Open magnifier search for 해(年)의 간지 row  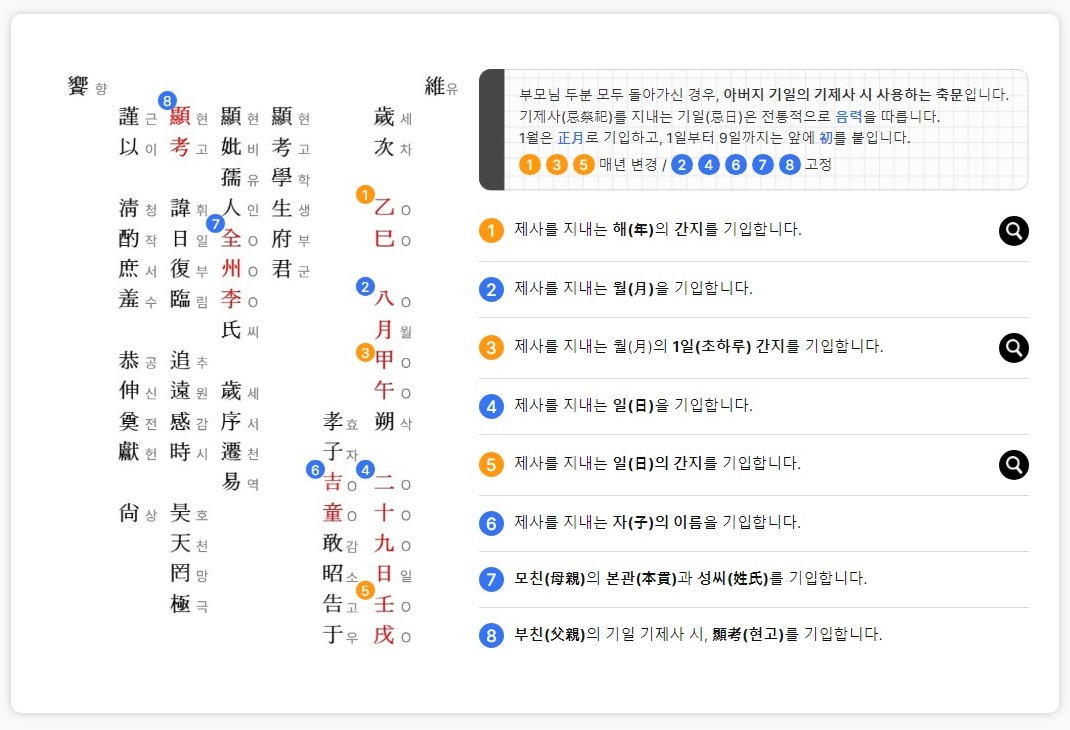(x=1013, y=231)
